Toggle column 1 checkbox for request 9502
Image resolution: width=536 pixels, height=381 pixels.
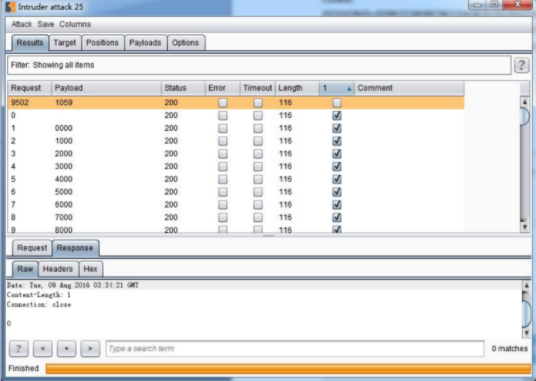tap(337, 103)
